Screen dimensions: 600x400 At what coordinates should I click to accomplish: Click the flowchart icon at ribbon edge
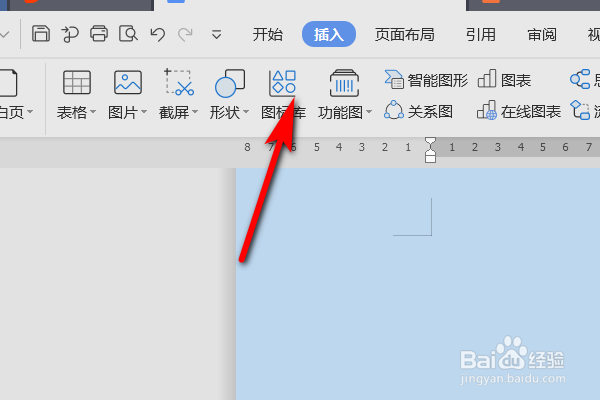580,110
